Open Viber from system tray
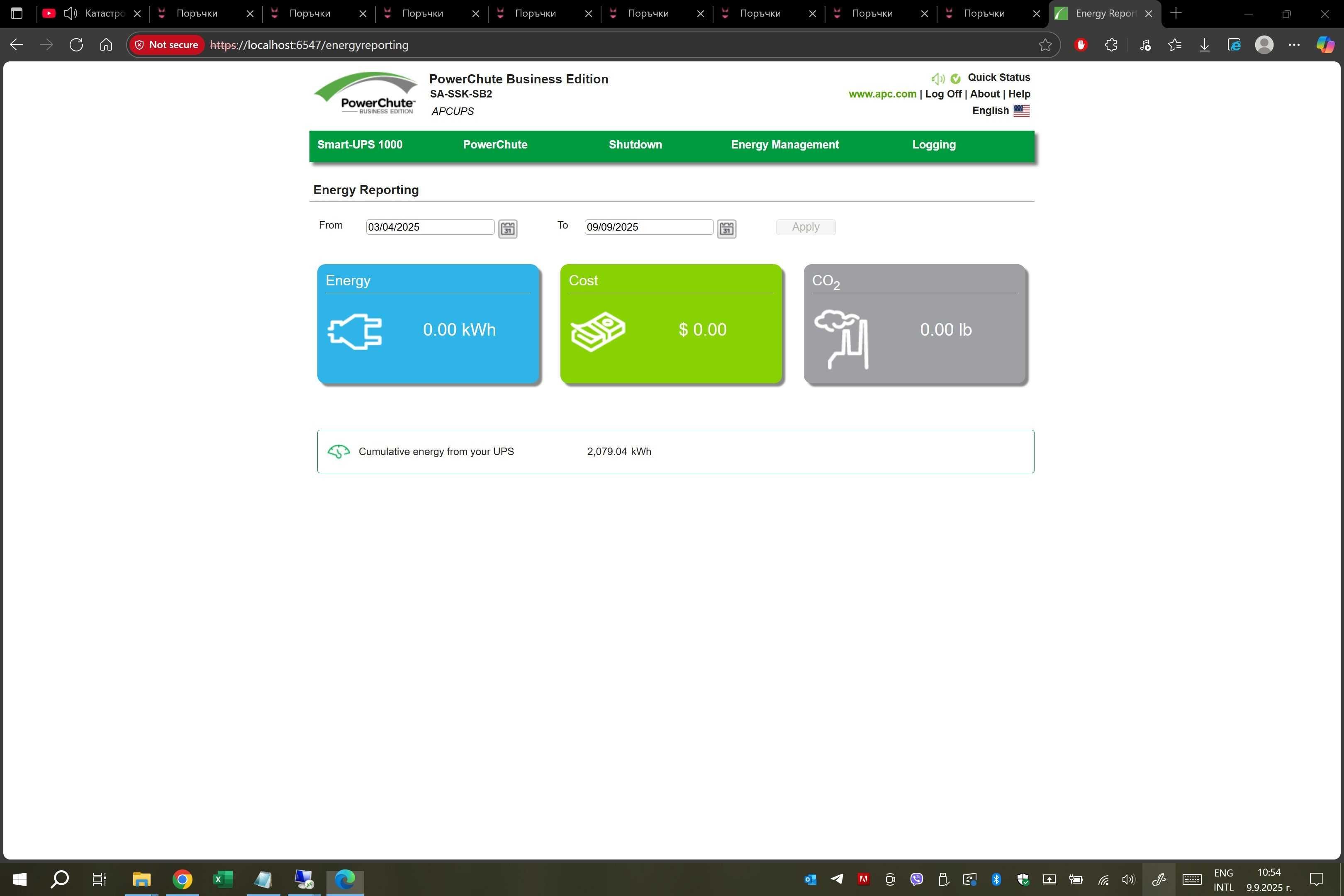This screenshot has height=896, width=1344. pos(917,879)
